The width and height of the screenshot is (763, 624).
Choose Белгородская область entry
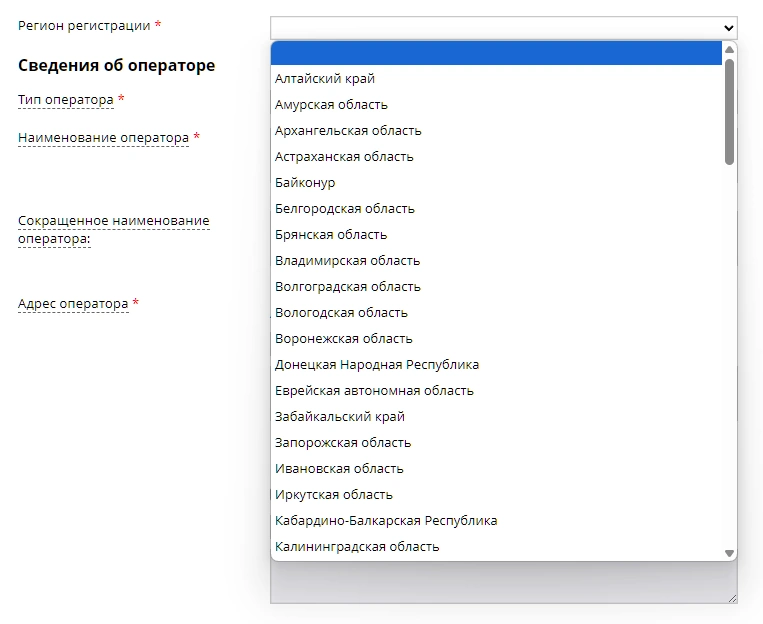pos(344,209)
